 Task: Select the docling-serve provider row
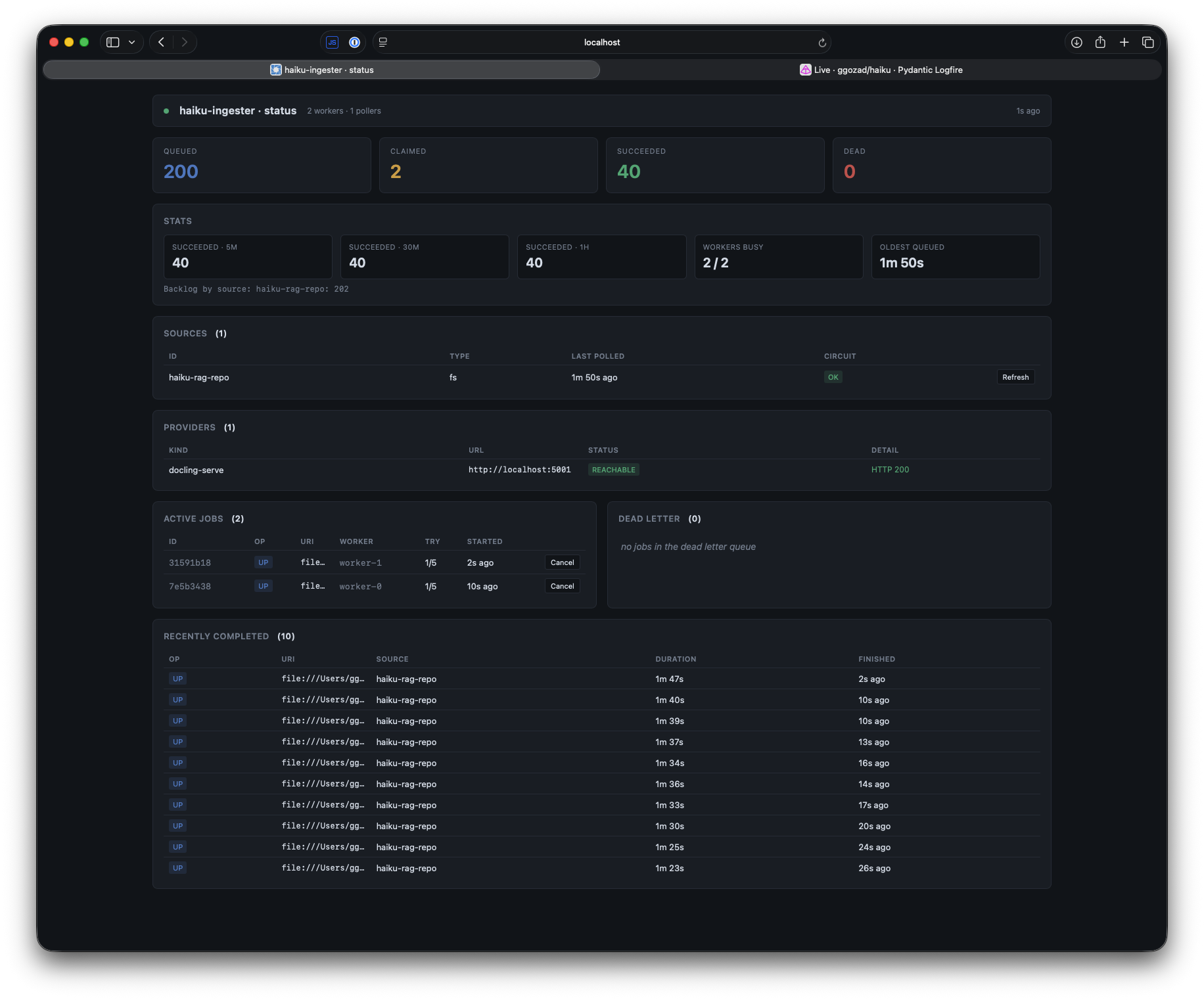pyautogui.click(x=601, y=470)
